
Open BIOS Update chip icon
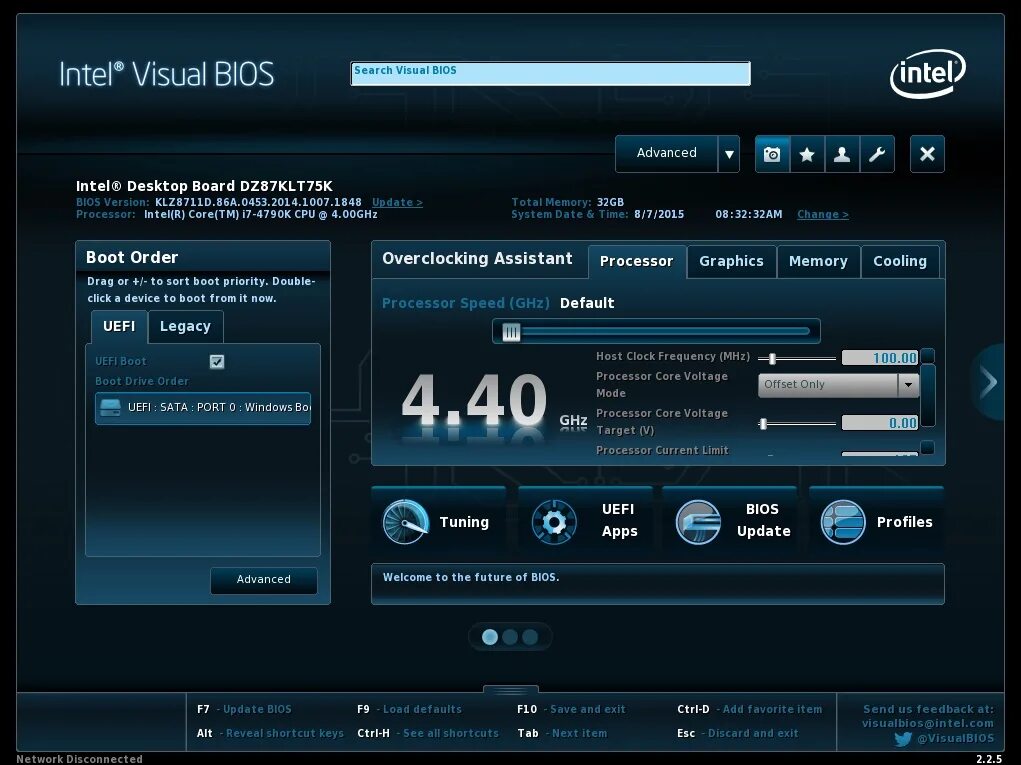point(698,522)
